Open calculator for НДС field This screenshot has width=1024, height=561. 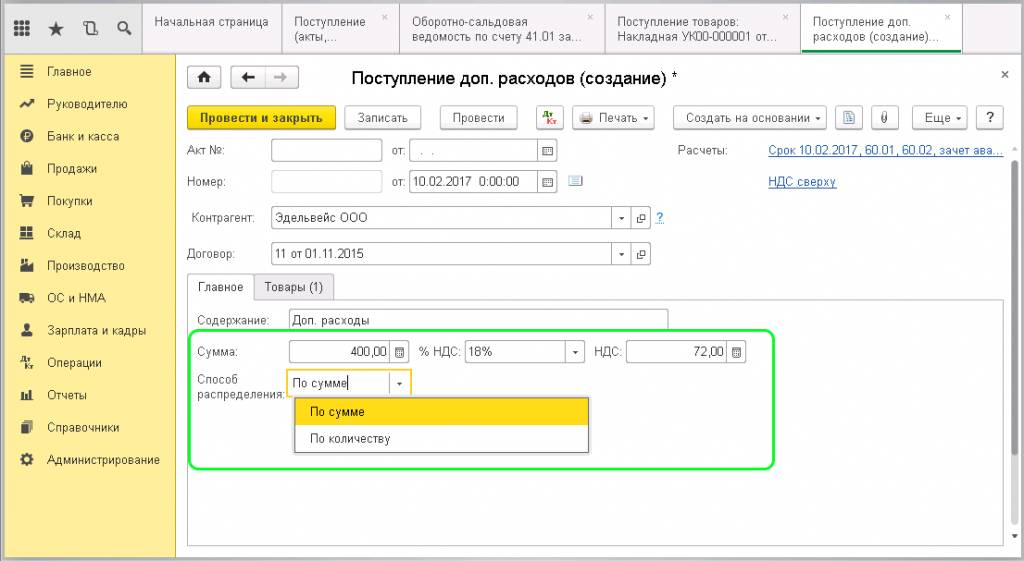click(736, 352)
